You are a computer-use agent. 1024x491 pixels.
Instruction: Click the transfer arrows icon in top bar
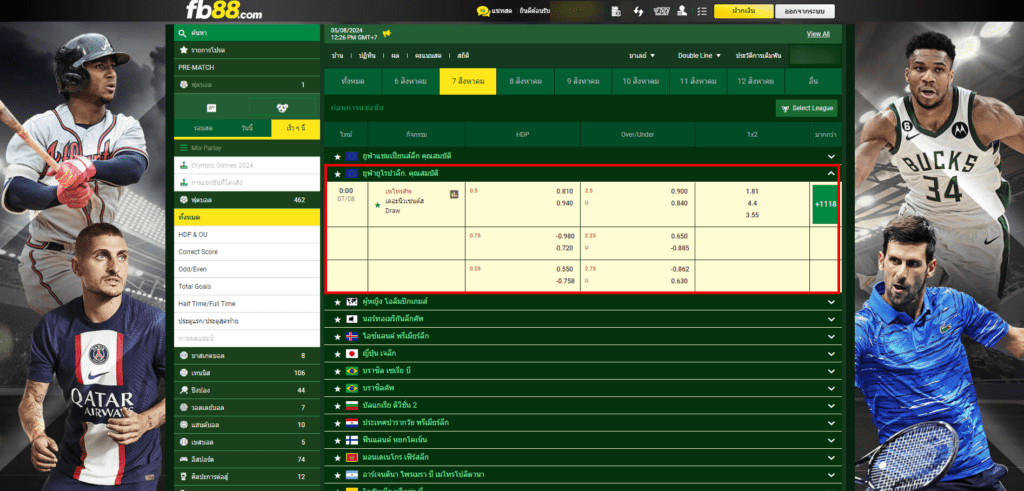coord(638,11)
